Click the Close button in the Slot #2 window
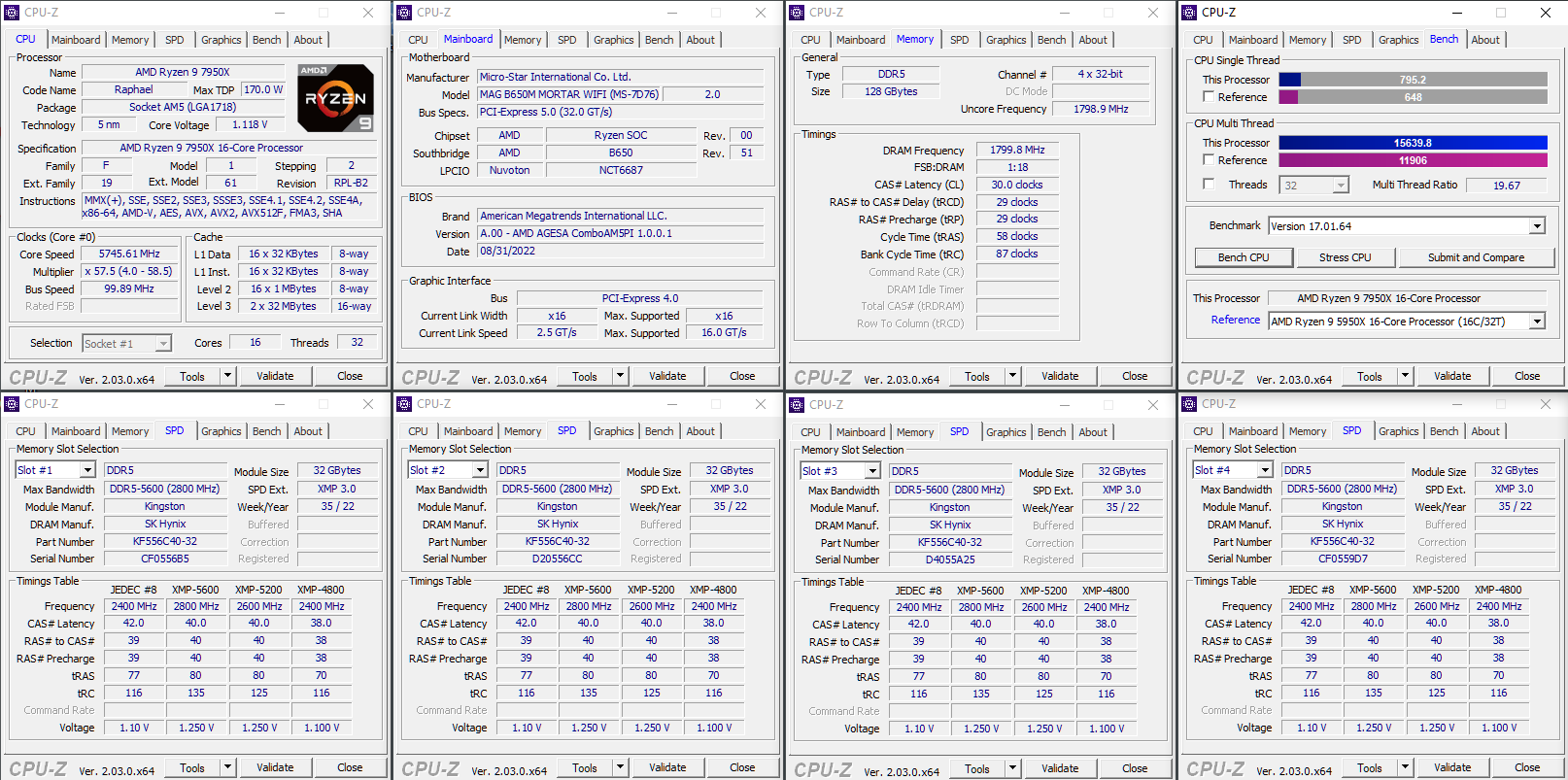The height and width of the screenshot is (780, 1568). [742, 767]
